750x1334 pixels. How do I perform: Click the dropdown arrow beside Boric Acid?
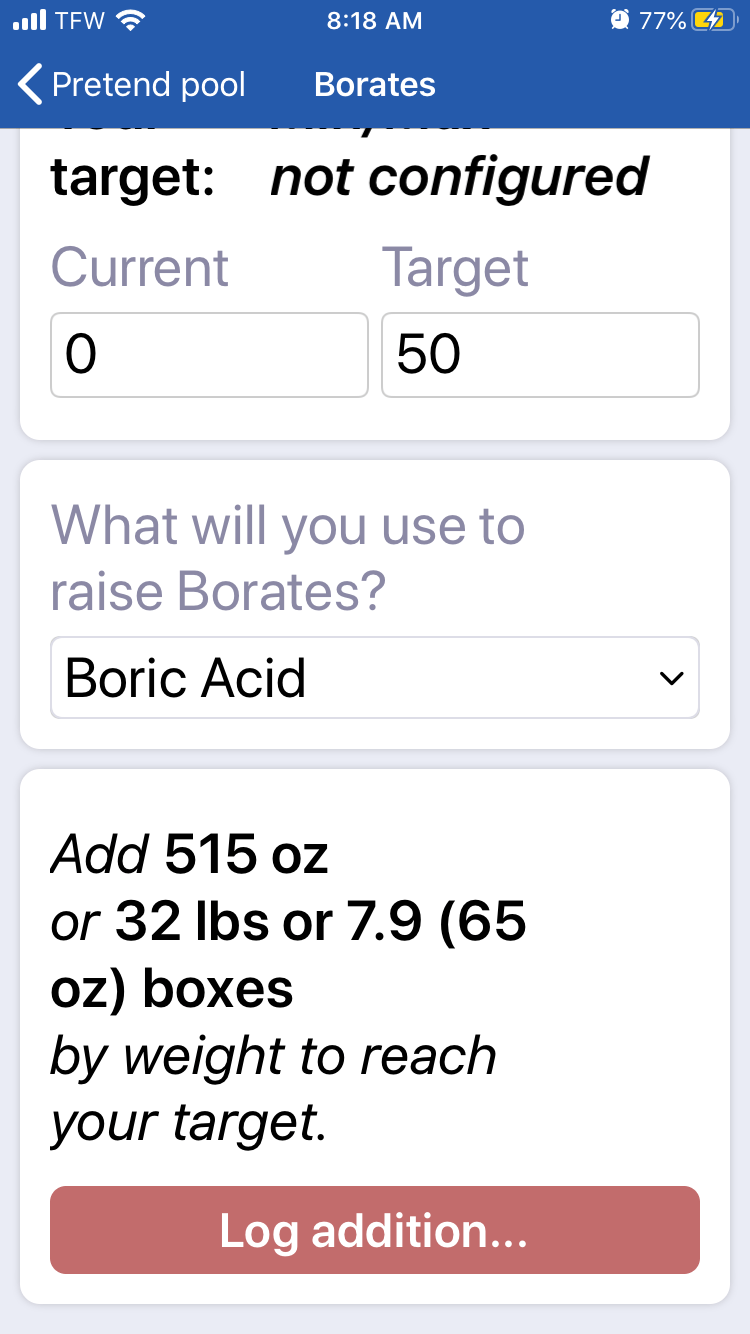671,678
